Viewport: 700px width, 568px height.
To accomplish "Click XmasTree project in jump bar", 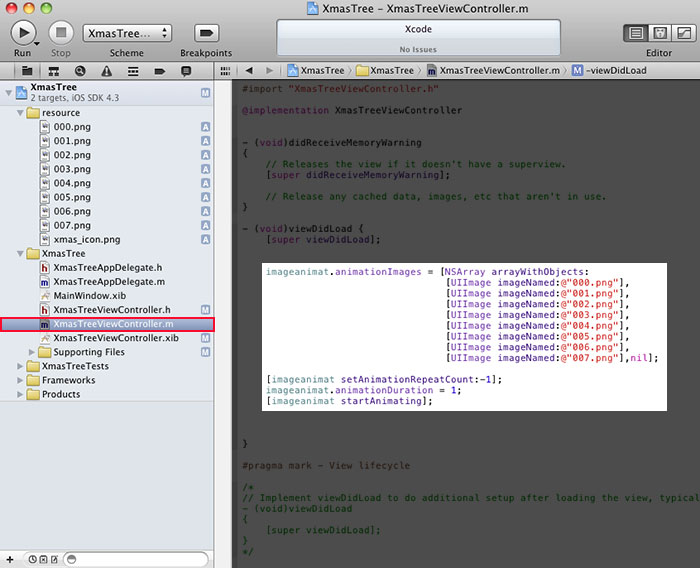I will click(x=316, y=70).
